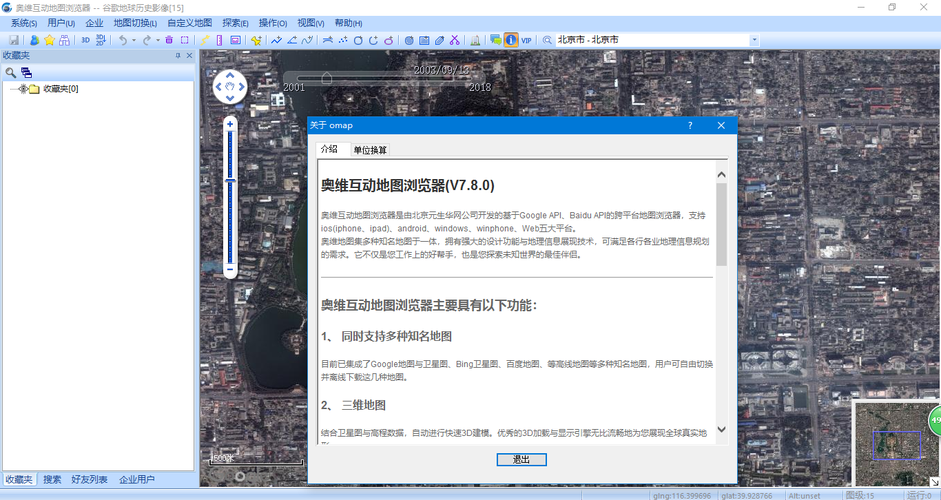
Task: Click the 北京市 - 北京市 location field
Action: click(x=652, y=40)
